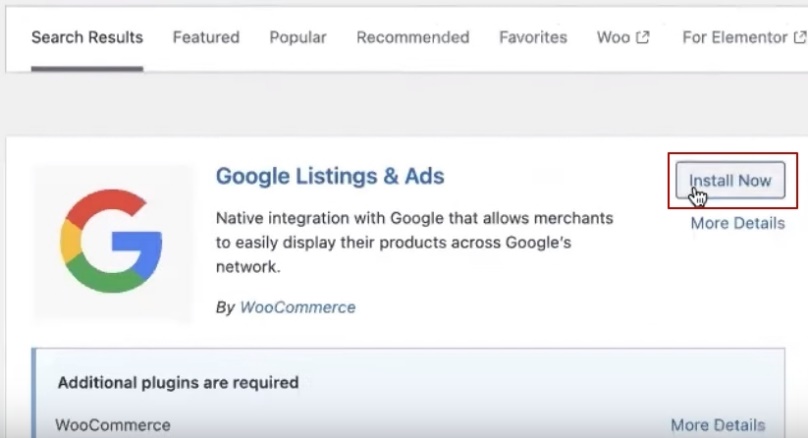
Task: Click the plugin description paragraph text
Action: [414, 242]
